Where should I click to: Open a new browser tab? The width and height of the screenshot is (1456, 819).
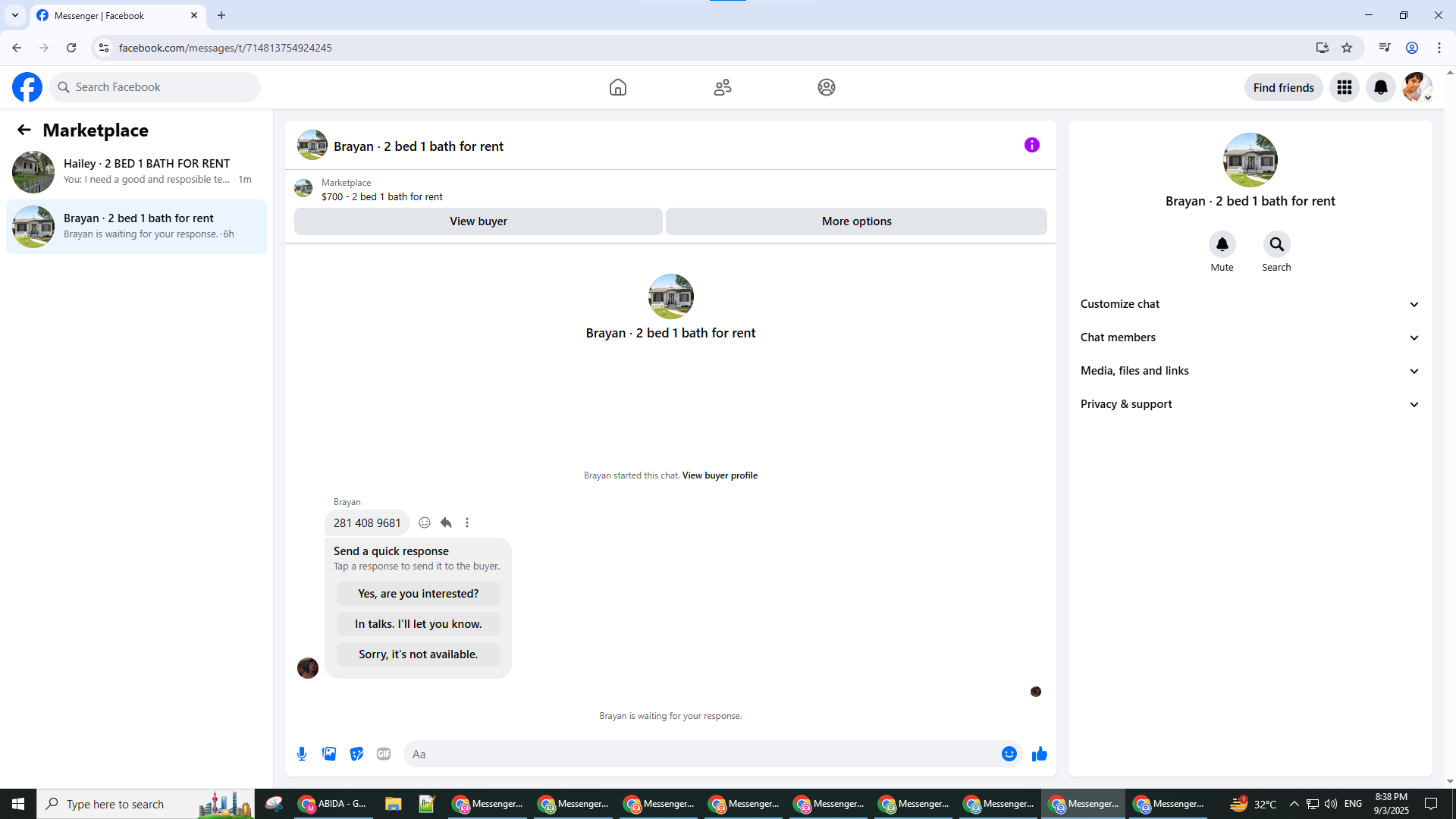221,15
